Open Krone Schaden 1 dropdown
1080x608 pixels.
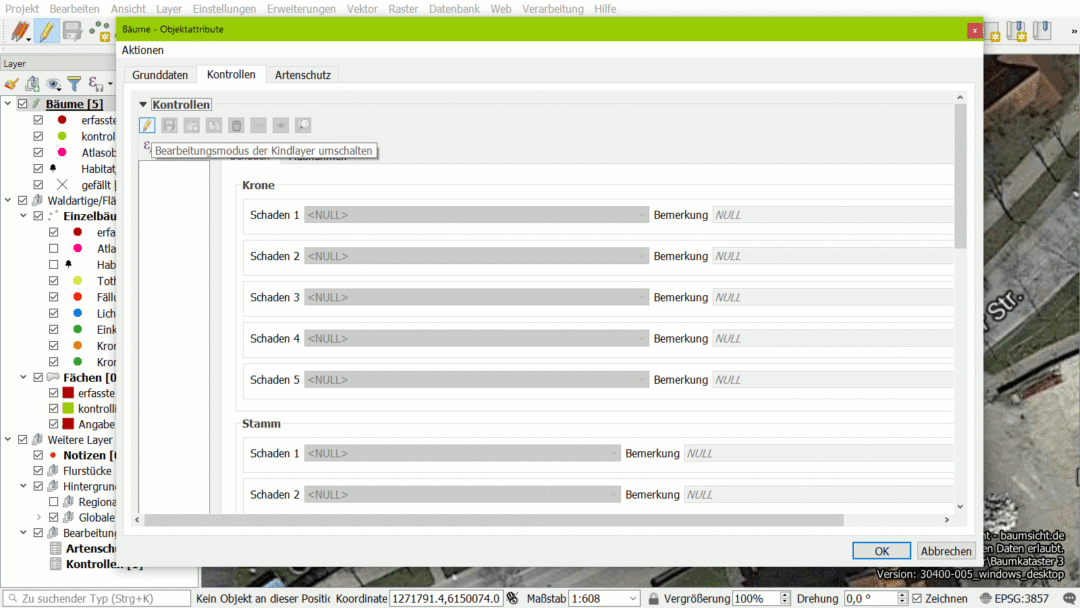tap(476, 215)
